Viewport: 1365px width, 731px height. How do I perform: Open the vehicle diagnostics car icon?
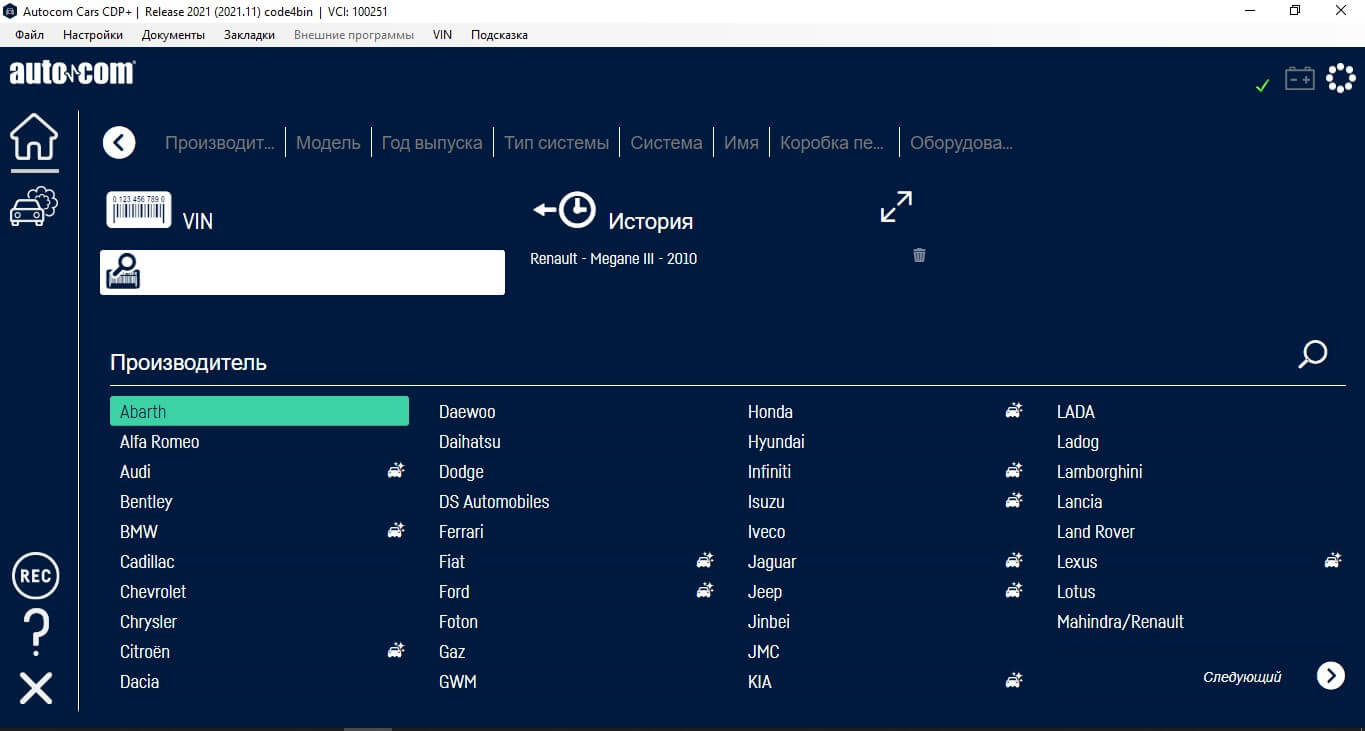34,206
